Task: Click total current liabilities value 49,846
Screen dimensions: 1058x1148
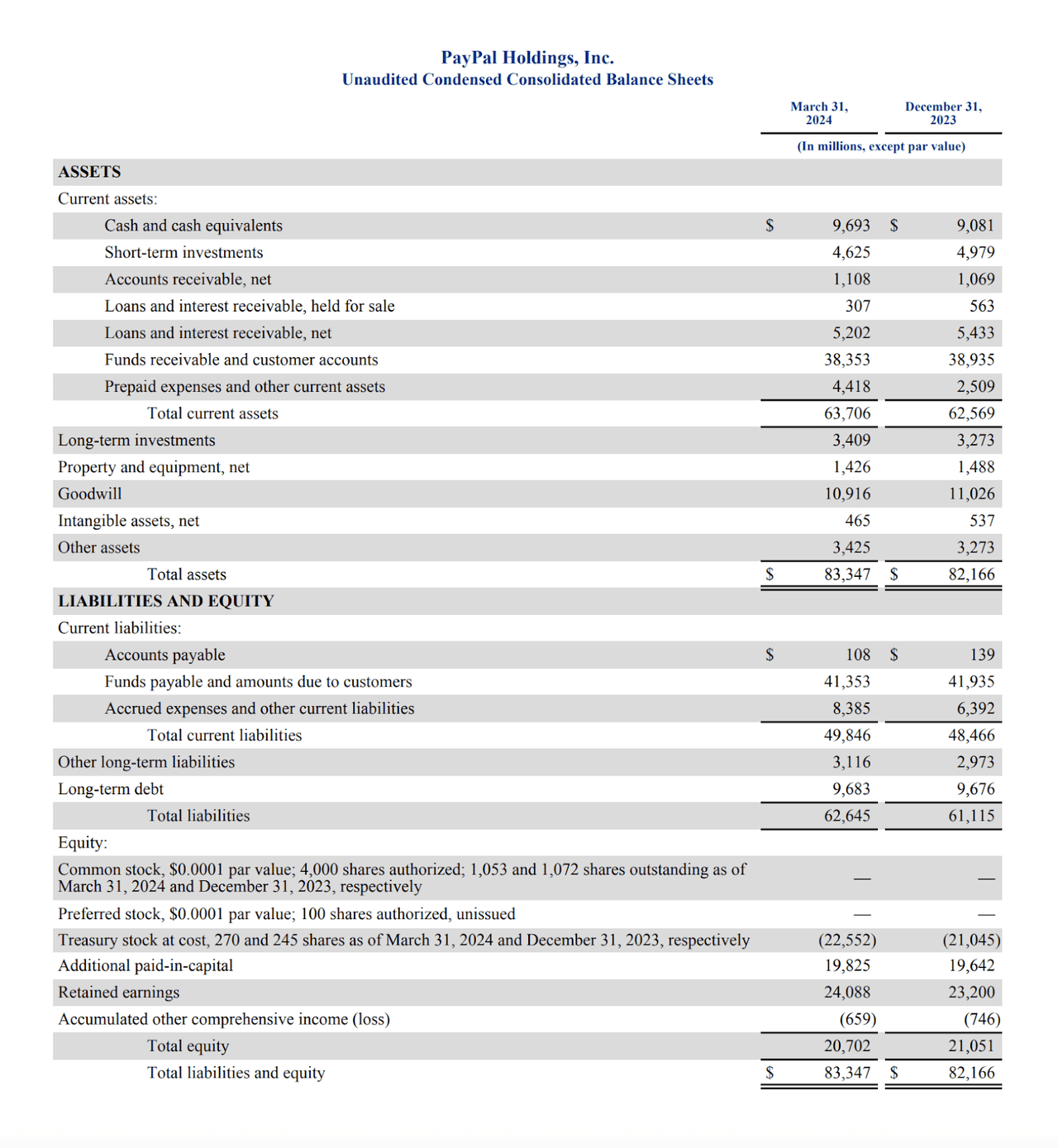Action: (847, 736)
